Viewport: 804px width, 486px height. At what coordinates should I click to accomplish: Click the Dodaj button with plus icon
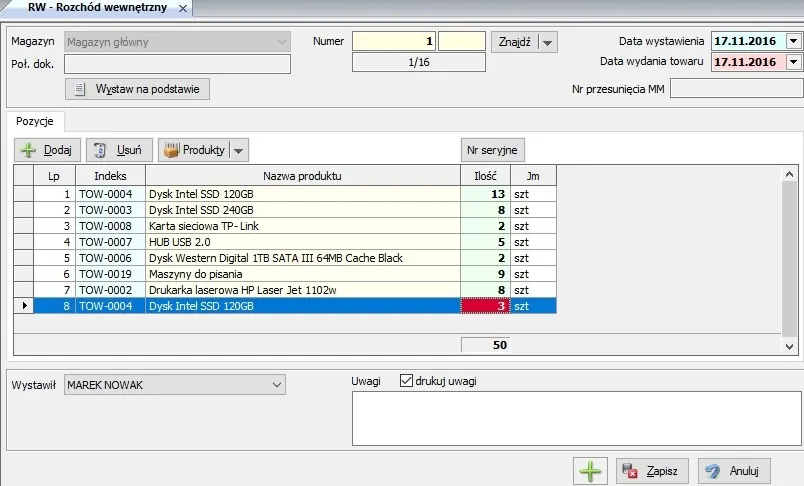click(47, 150)
